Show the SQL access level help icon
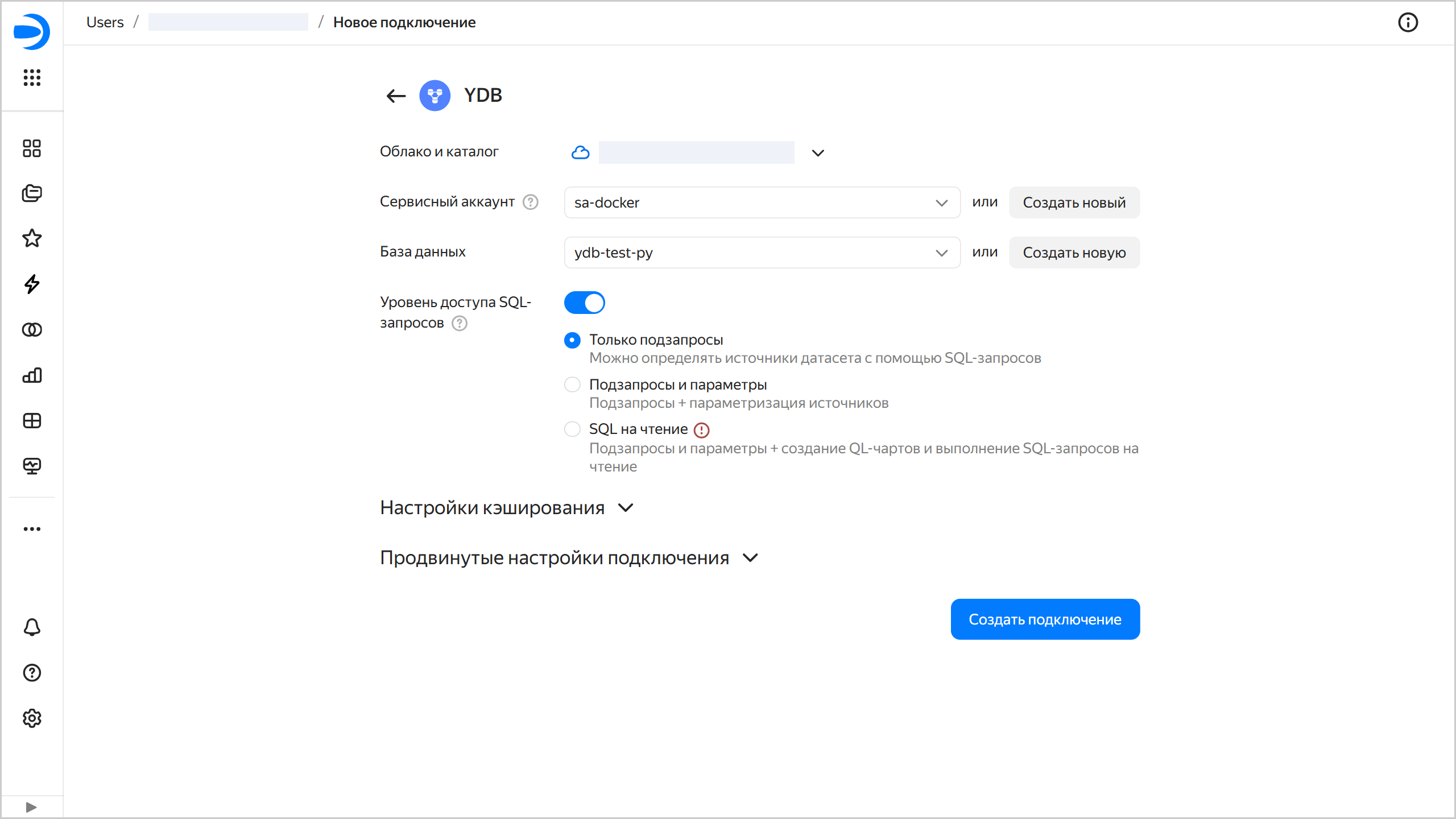This screenshot has height=819, width=1456. pyautogui.click(x=460, y=323)
